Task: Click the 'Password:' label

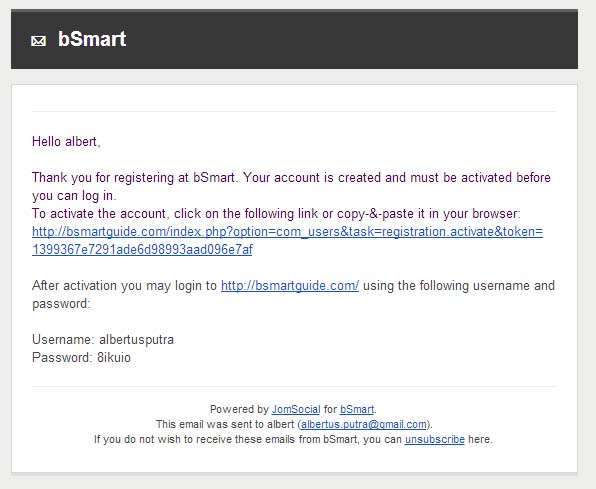Action: (x=62, y=357)
